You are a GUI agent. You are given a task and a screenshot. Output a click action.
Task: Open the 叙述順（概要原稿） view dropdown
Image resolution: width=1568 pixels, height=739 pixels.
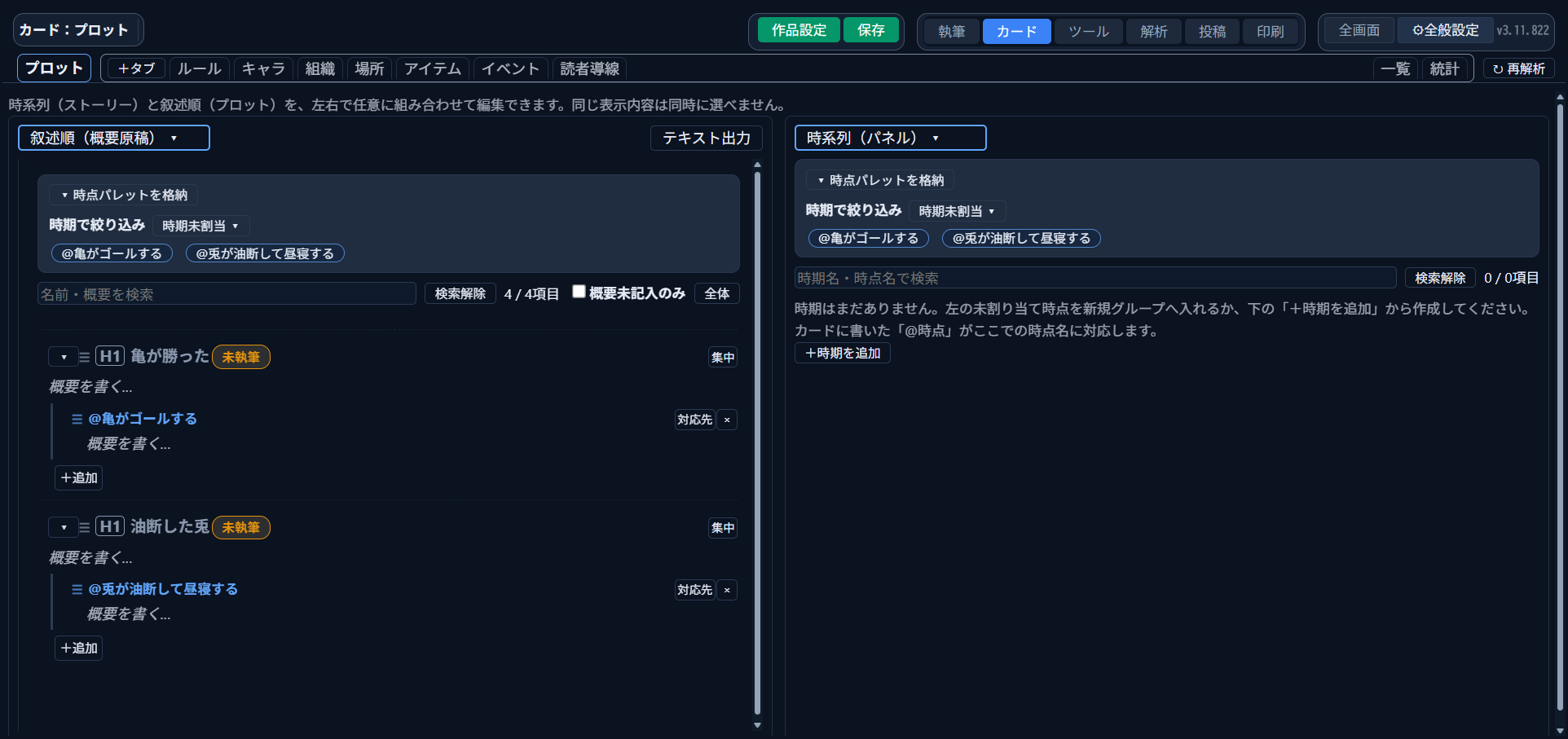tap(114, 138)
